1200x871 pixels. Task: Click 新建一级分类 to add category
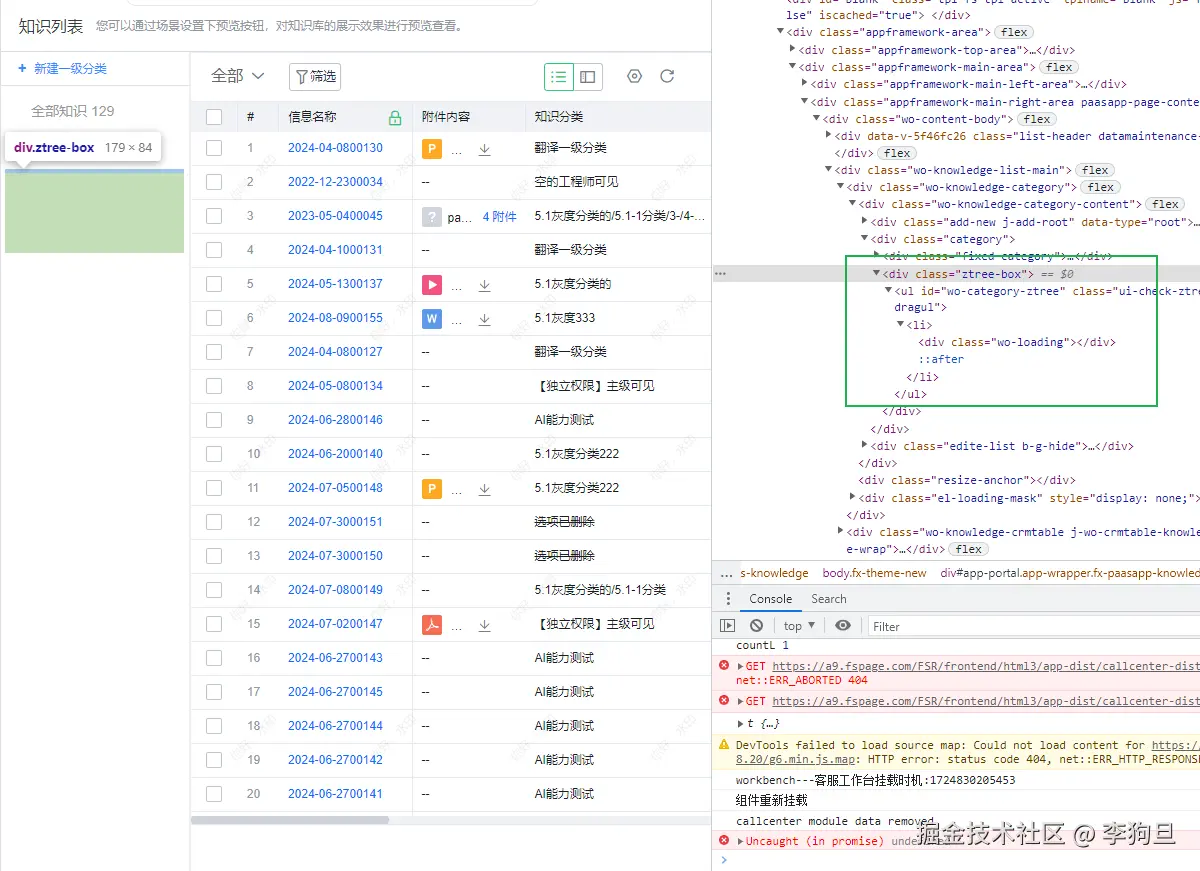[62, 69]
